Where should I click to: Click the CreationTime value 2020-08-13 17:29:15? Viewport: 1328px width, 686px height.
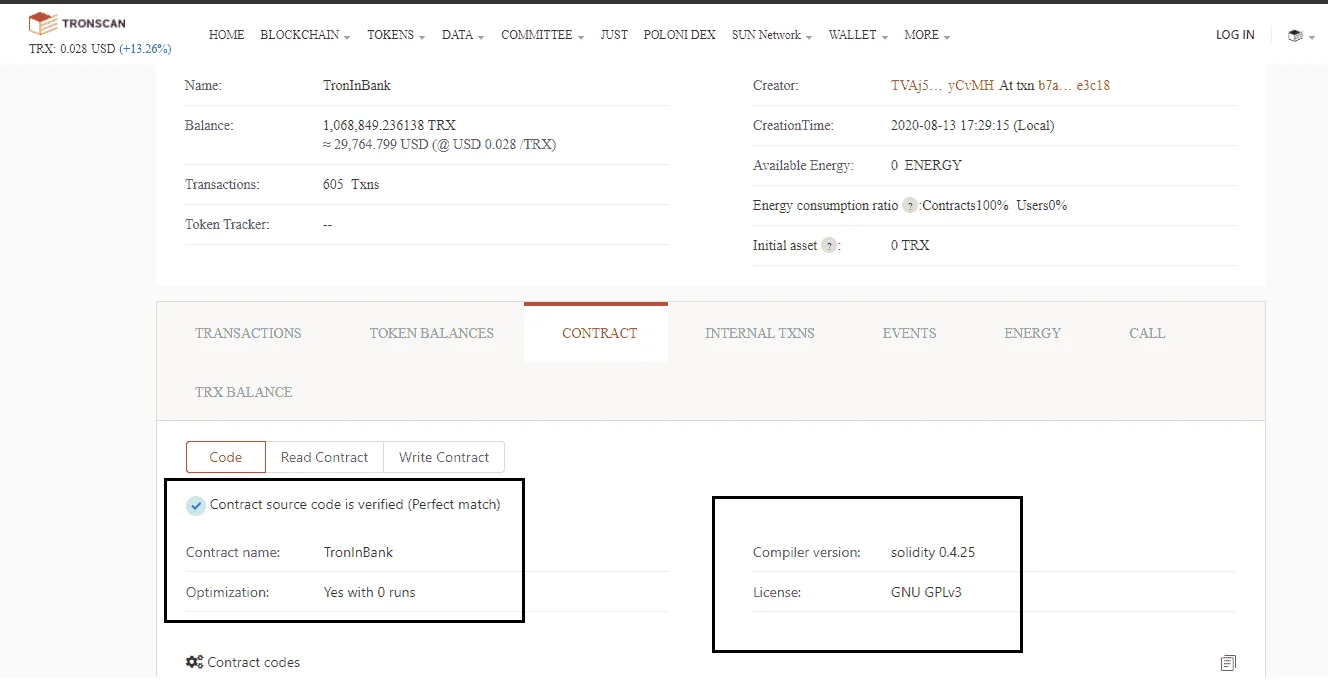coord(972,126)
